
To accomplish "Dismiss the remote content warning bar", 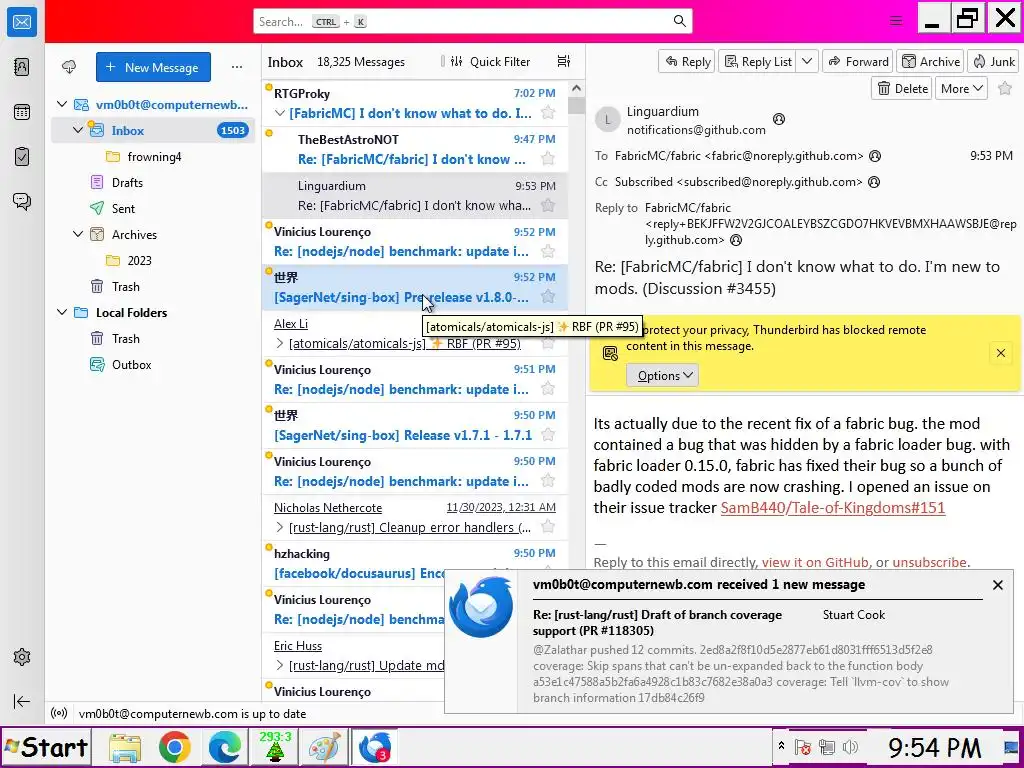I will (1000, 353).
